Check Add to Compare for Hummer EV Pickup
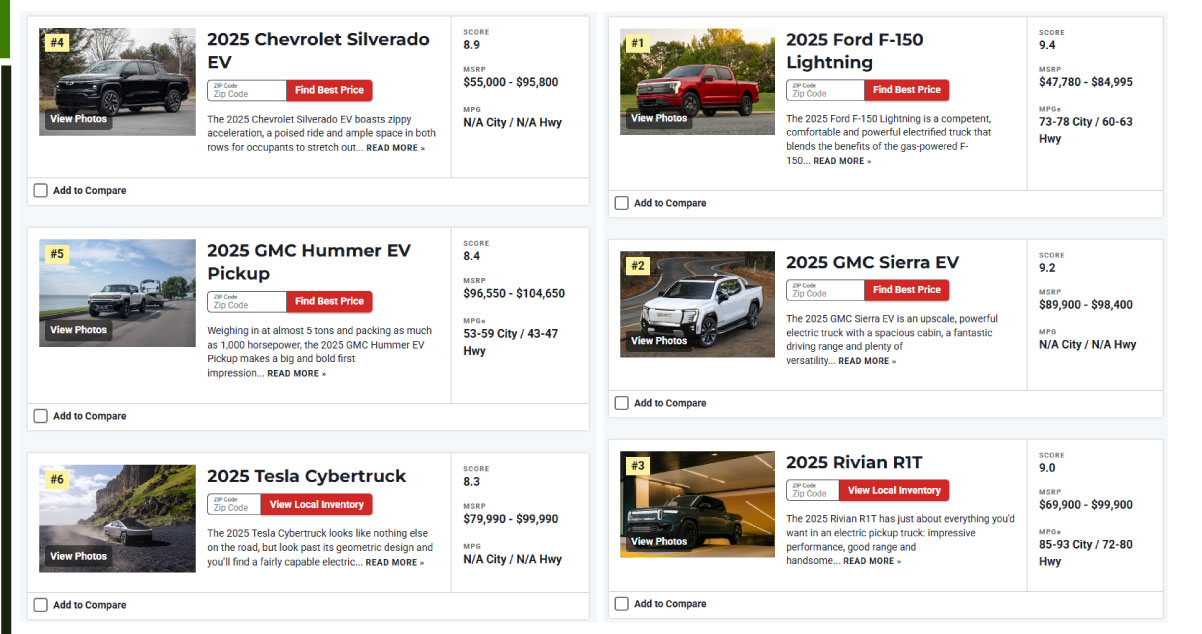Screen dimensions: 1202x634 (x=41, y=416)
